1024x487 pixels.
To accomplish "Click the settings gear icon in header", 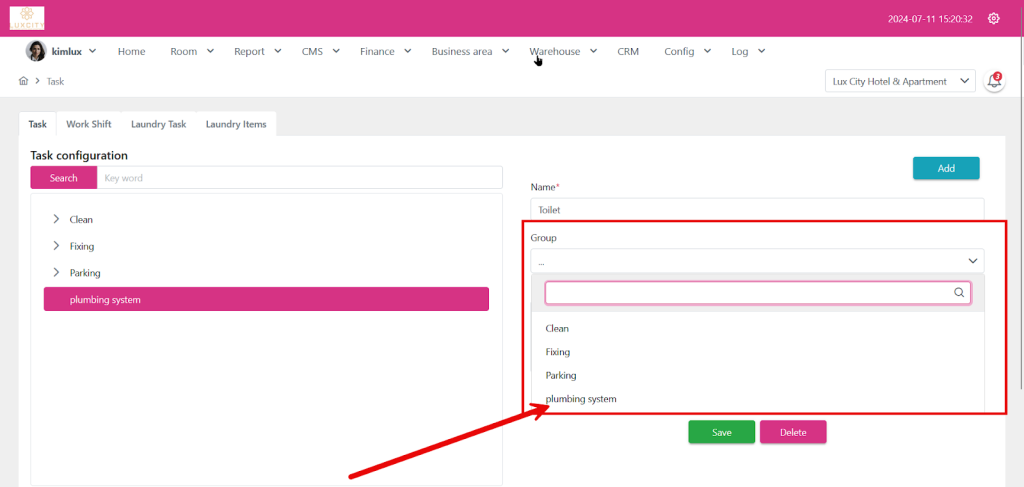I will pyautogui.click(x=993, y=18).
